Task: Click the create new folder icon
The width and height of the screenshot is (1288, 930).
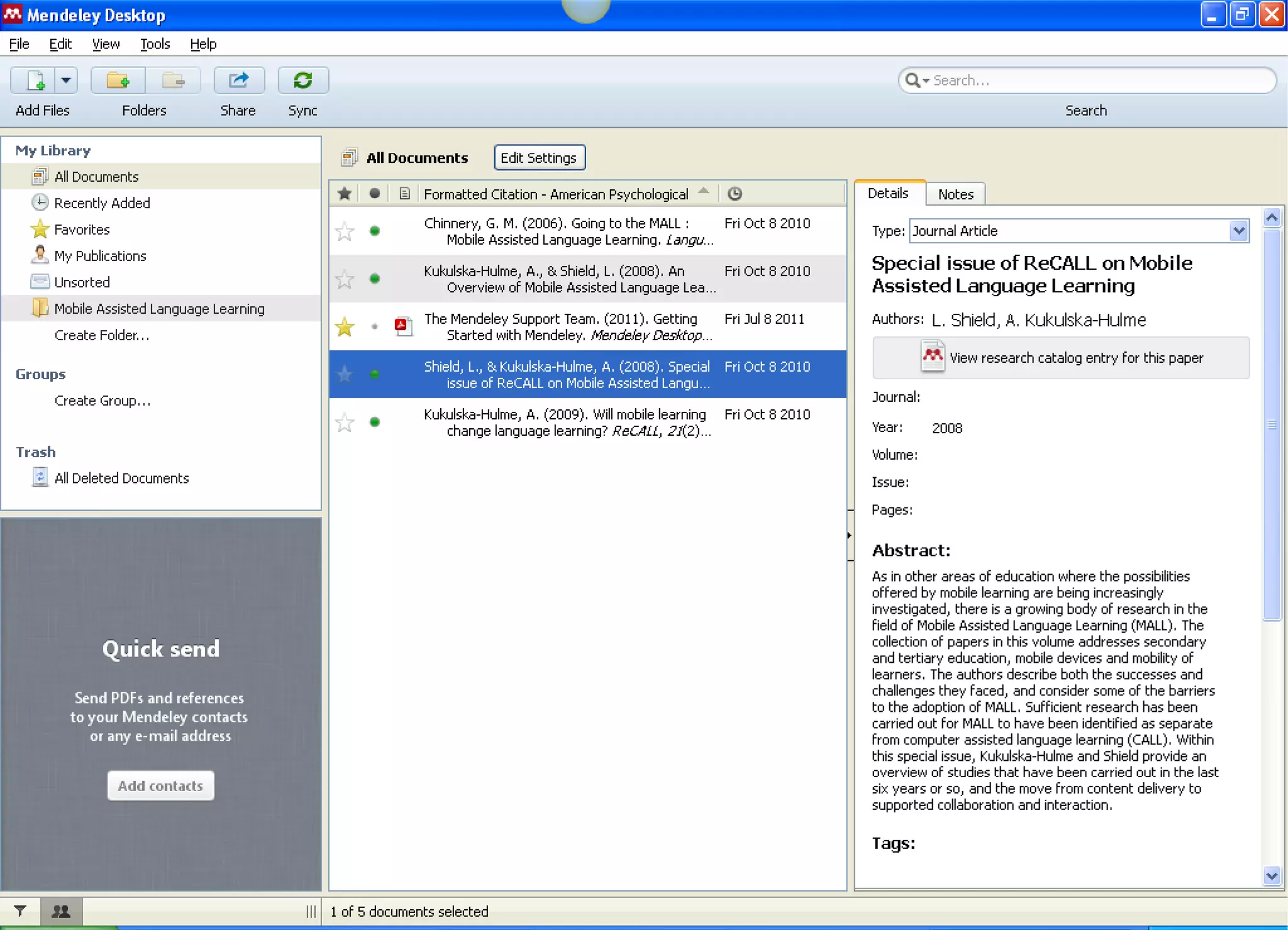Action: pos(118,81)
